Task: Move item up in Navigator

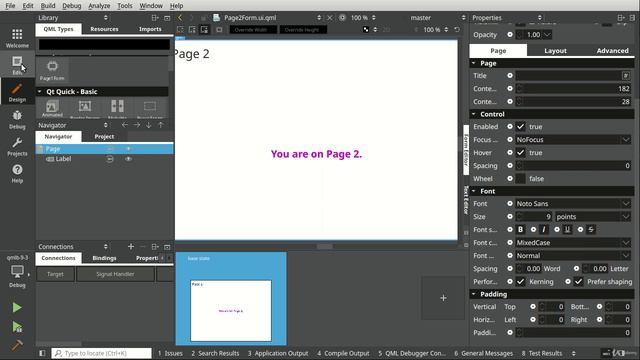Action: click(161, 125)
